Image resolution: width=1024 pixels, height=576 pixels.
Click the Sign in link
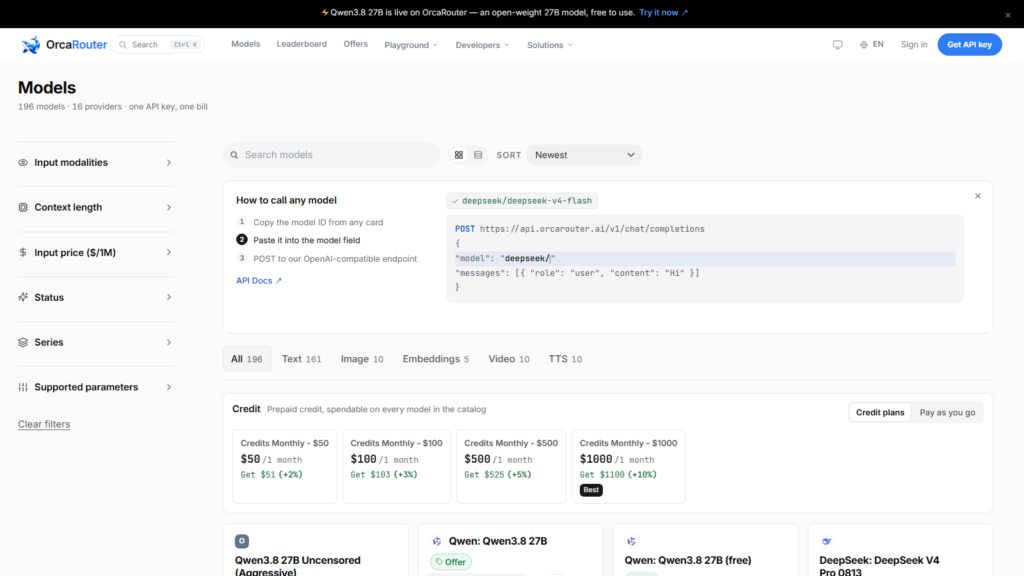[x=914, y=44]
